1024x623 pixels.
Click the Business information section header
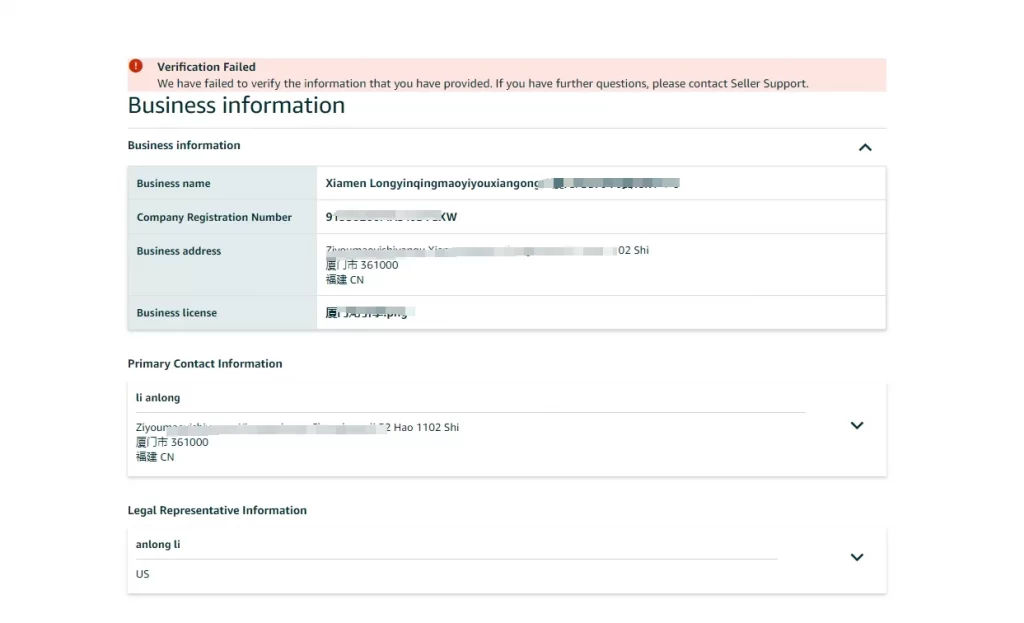[x=184, y=146]
